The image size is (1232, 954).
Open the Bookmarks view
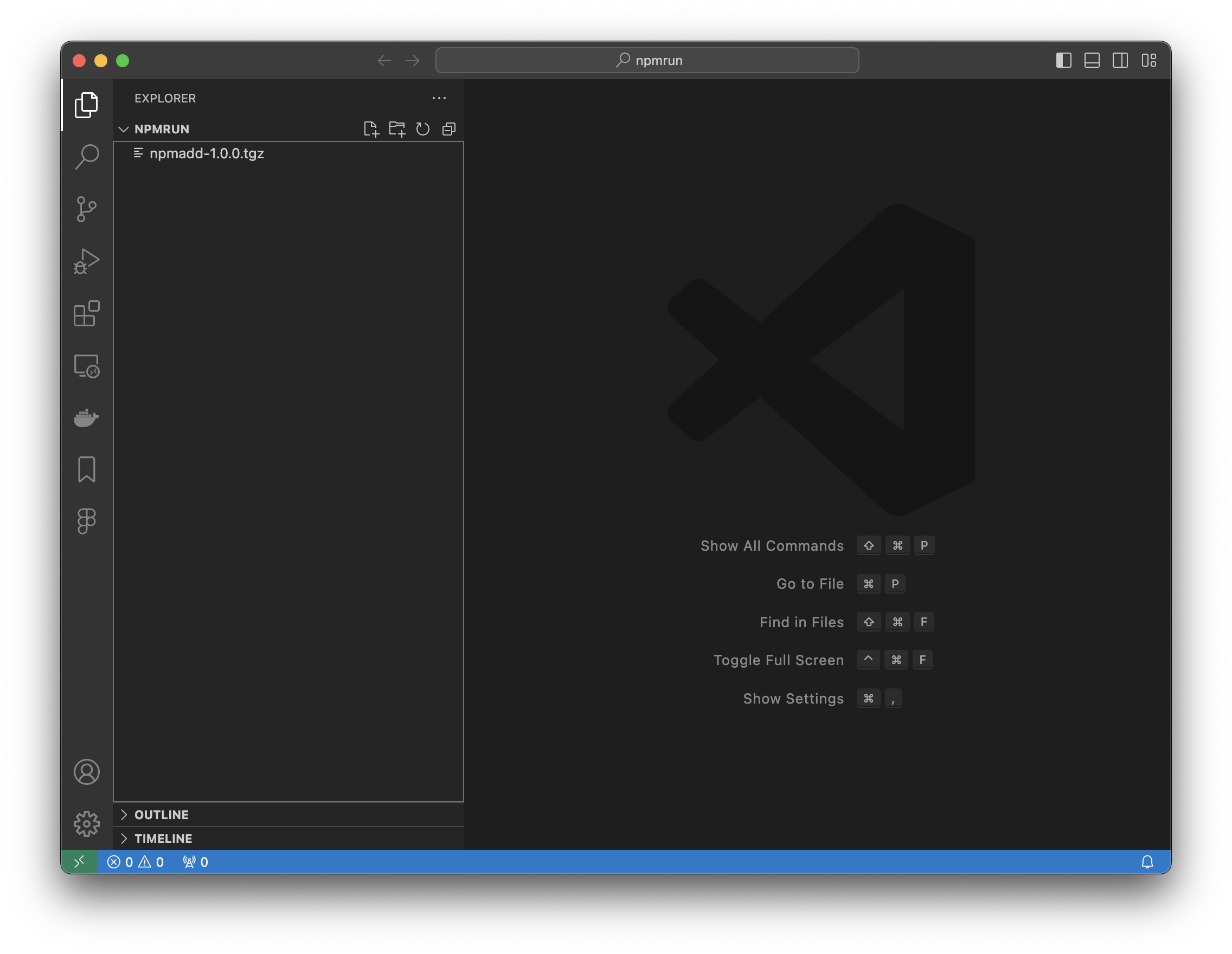(x=86, y=469)
